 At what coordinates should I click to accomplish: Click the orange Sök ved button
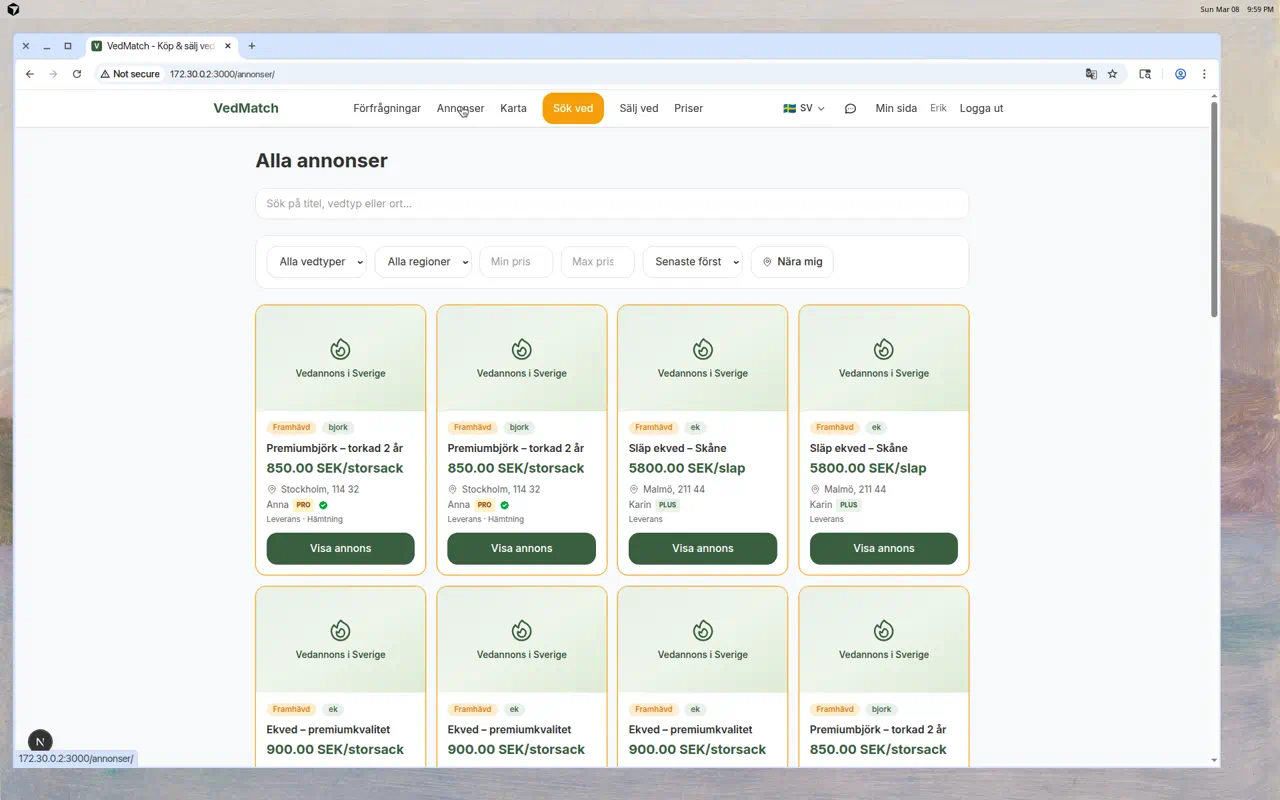point(573,109)
